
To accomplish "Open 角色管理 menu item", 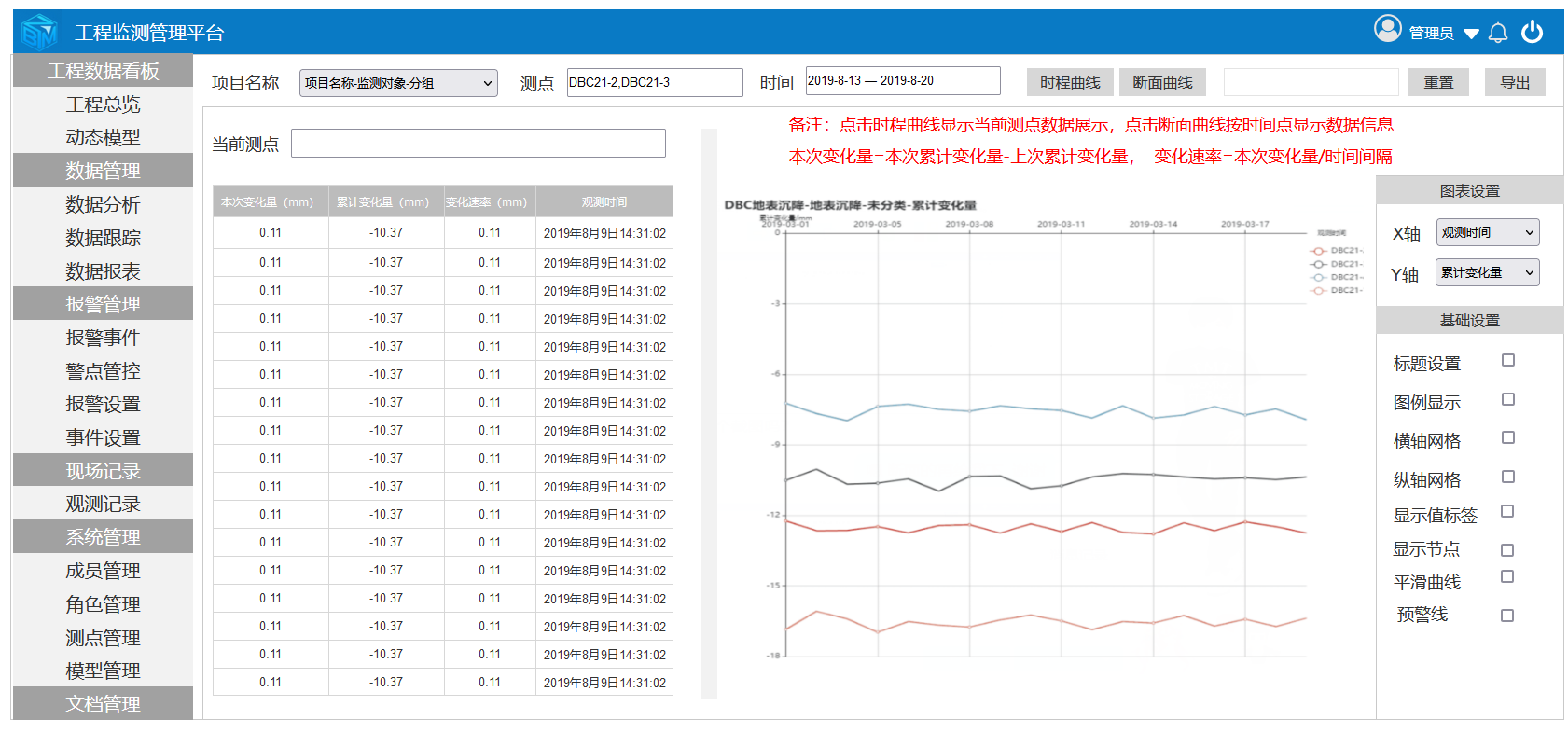I will (103, 604).
